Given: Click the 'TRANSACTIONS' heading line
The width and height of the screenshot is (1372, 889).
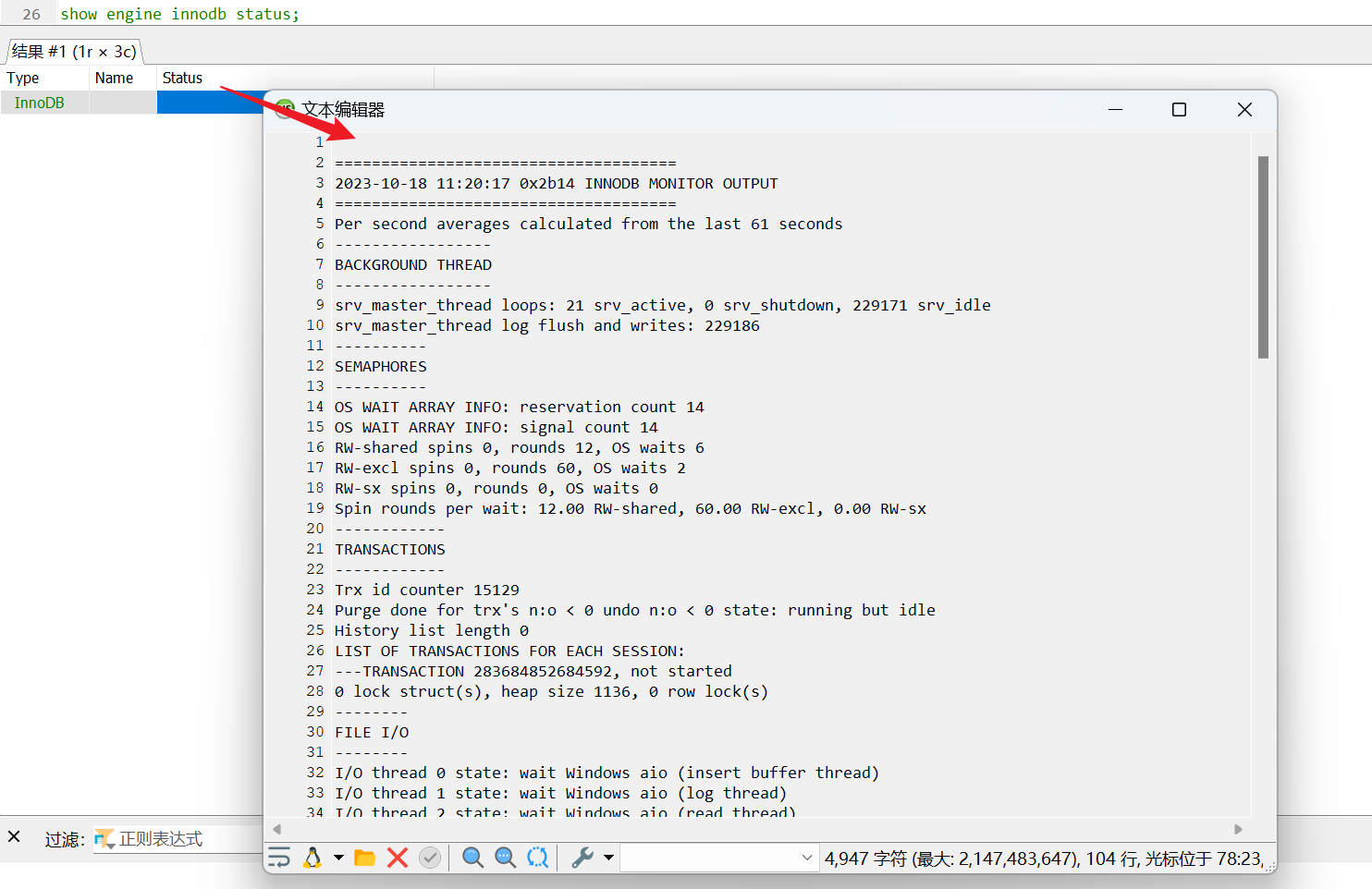Looking at the screenshot, I should click(x=390, y=549).
